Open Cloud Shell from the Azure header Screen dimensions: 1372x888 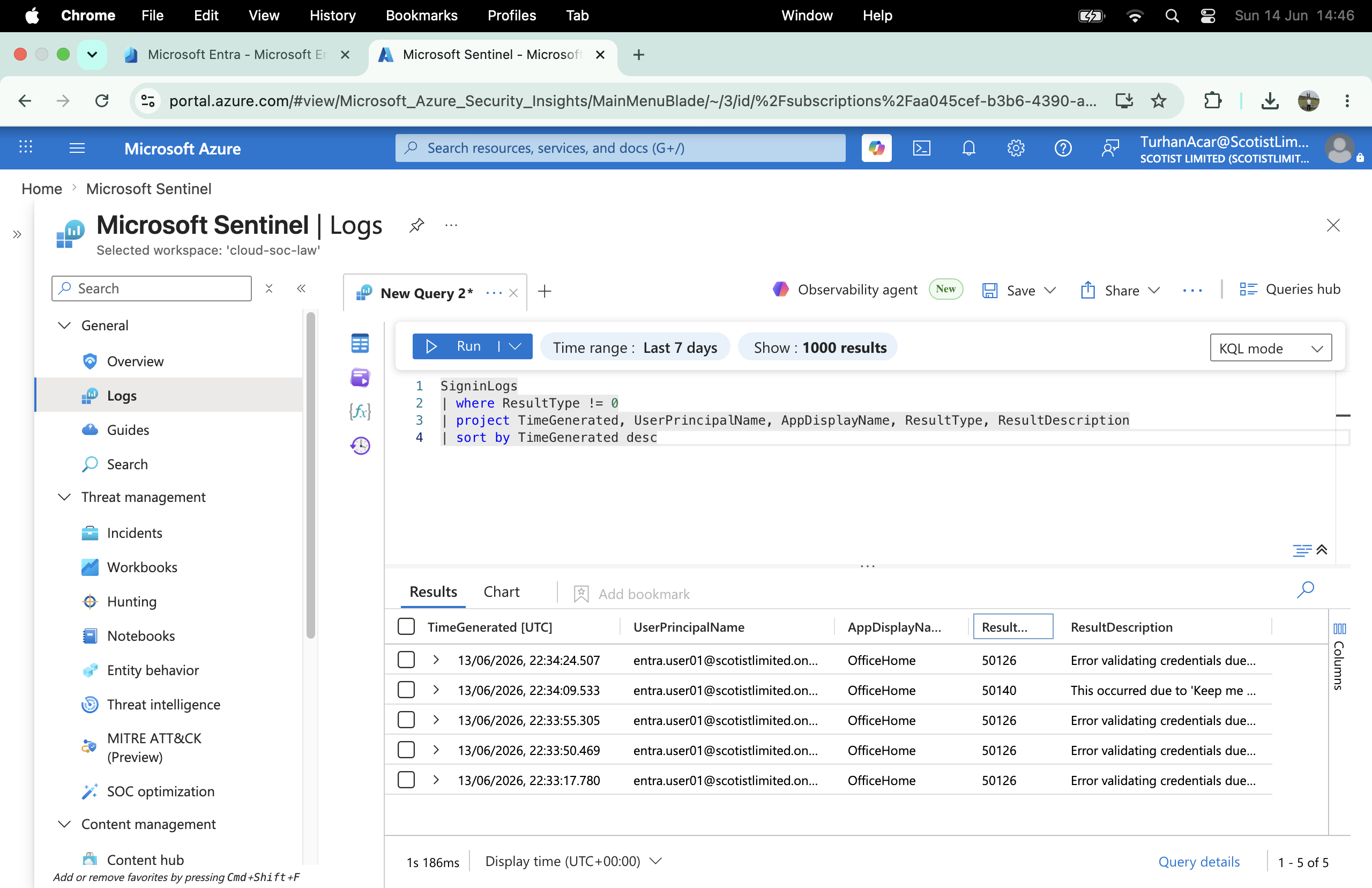click(921, 148)
